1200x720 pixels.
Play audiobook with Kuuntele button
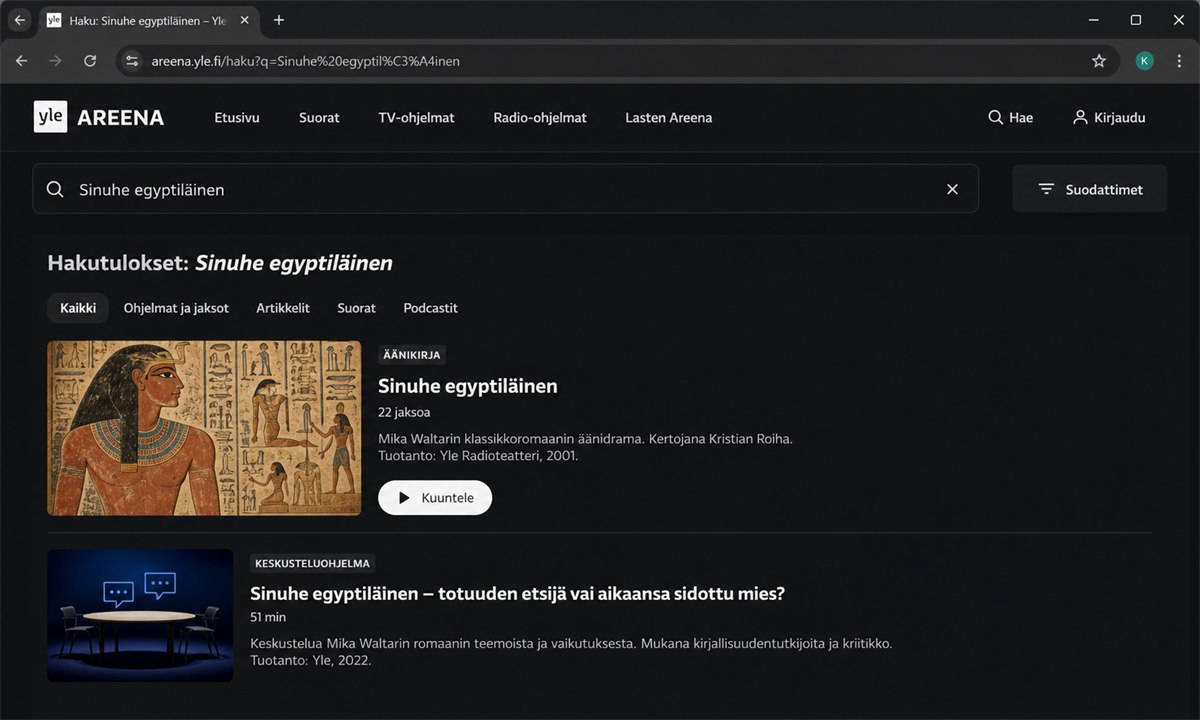point(435,497)
